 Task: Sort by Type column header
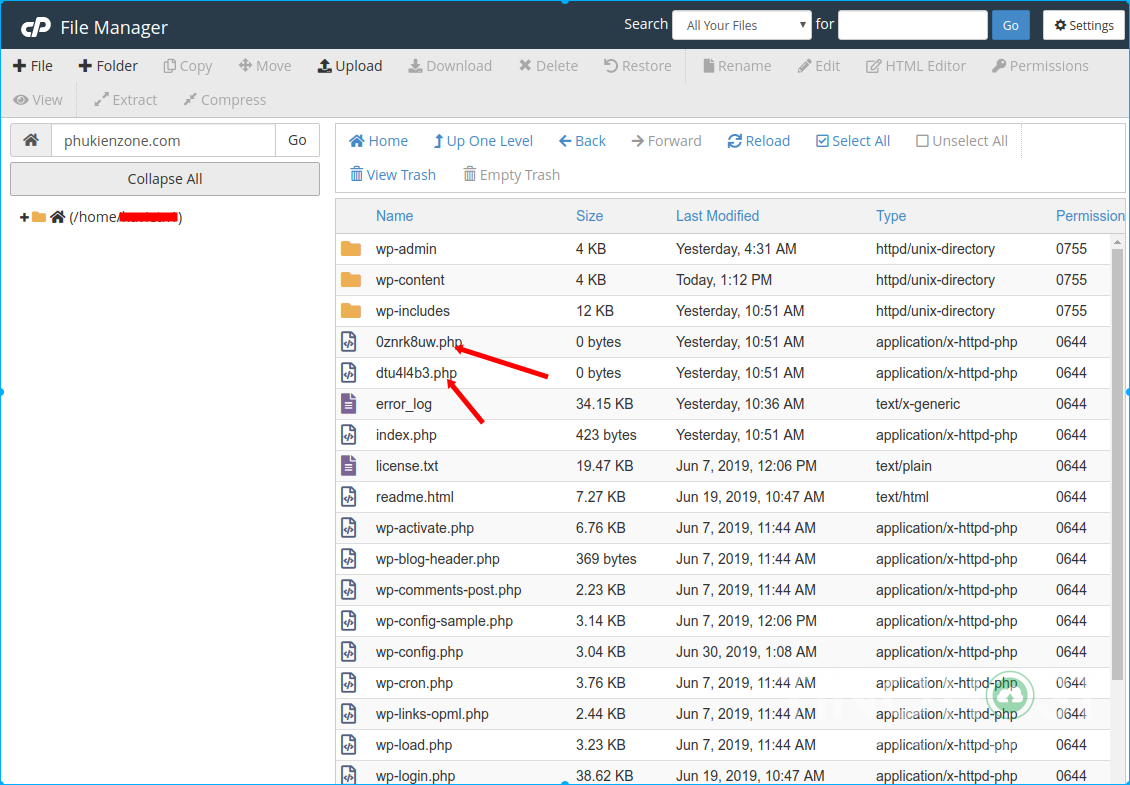(x=891, y=216)
